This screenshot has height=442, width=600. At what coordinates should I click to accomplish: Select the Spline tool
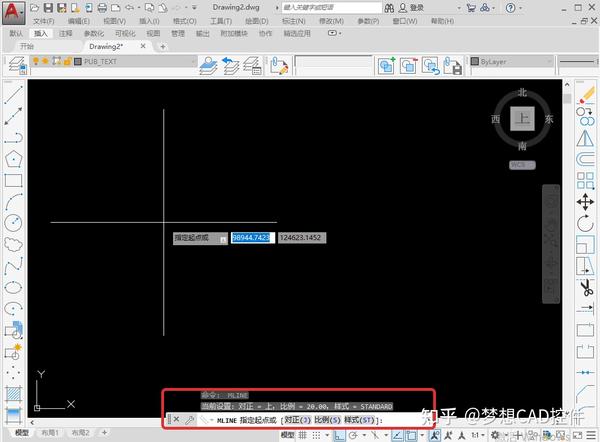(13, 266)
